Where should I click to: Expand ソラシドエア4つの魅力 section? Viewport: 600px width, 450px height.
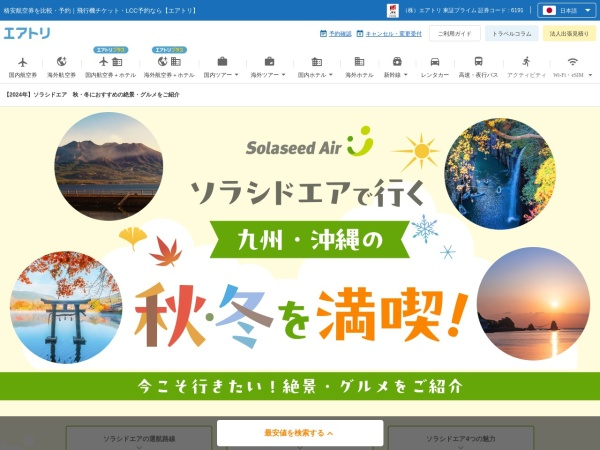point(461,439)
